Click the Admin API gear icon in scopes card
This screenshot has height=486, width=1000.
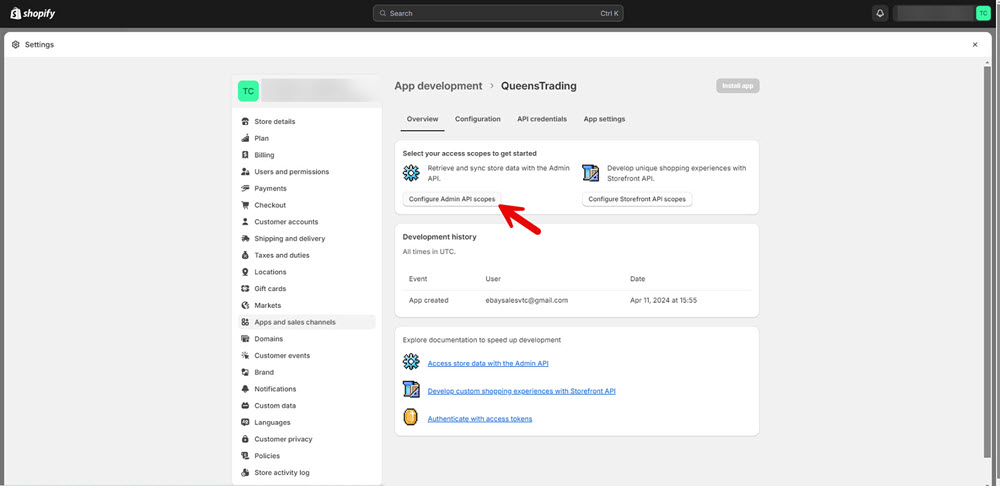tap(411, 173)
